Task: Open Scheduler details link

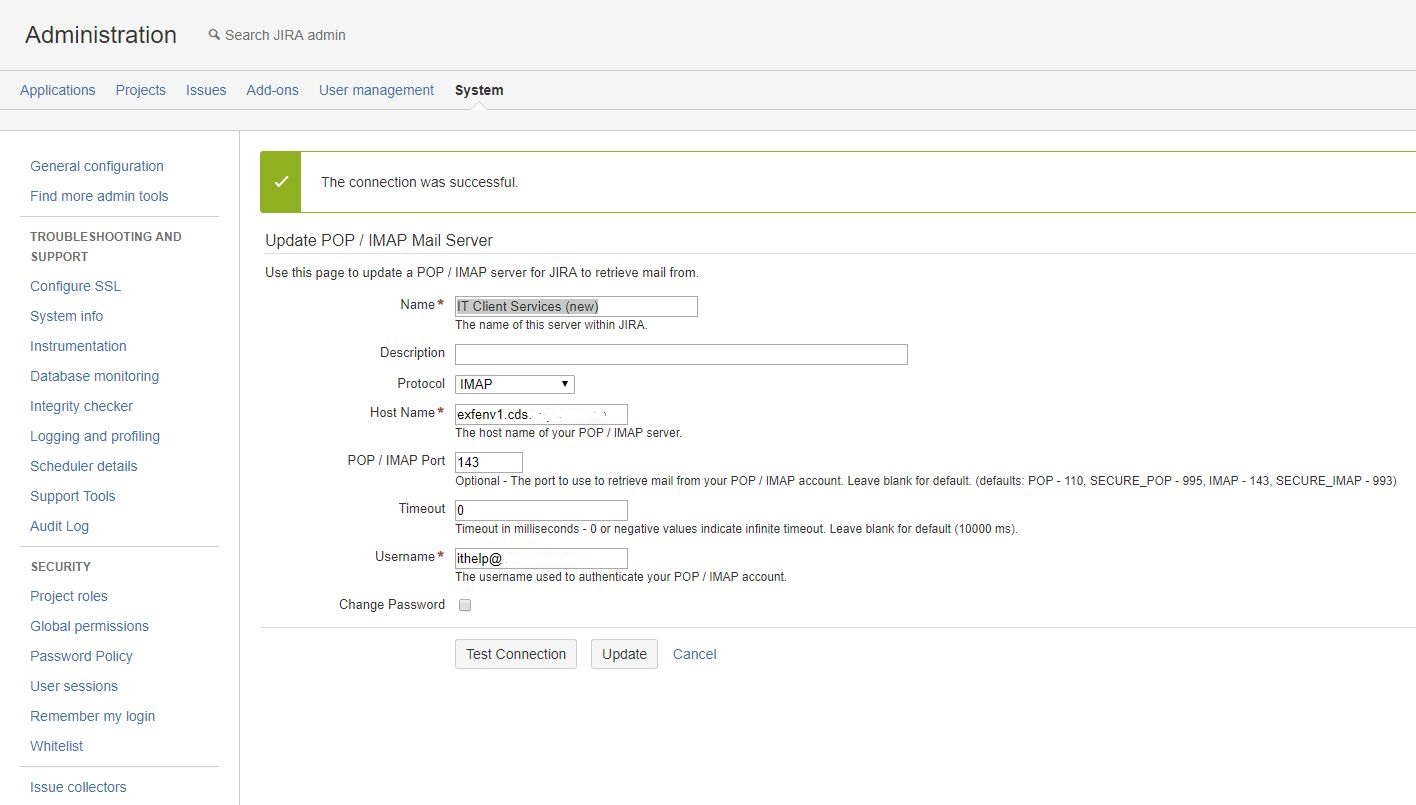Action: (84, 466)
